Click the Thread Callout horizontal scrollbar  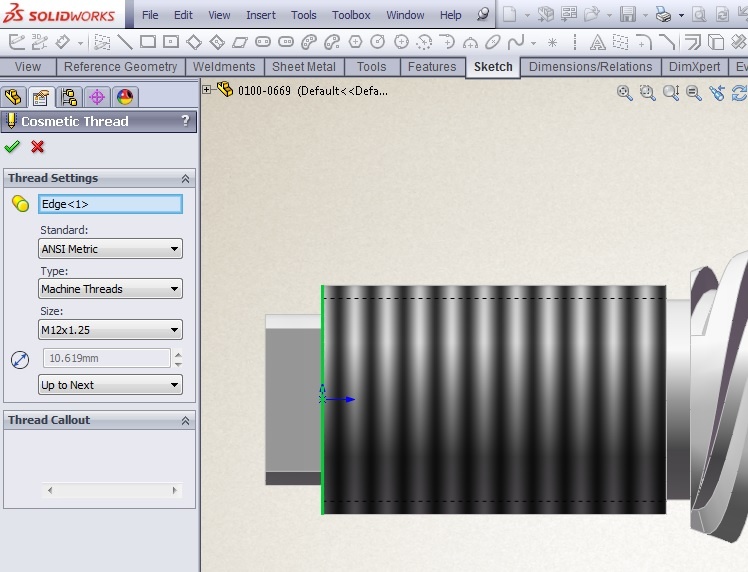click(112, 490)
